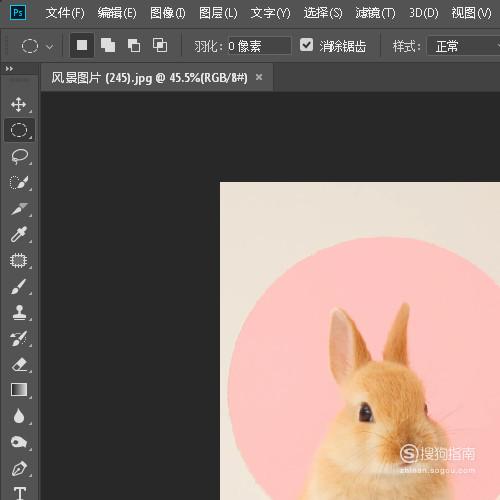Expand the toolbox double-arrow toggle
The image size is (500, 500).
pyautogui.click(x=9, y=69)
